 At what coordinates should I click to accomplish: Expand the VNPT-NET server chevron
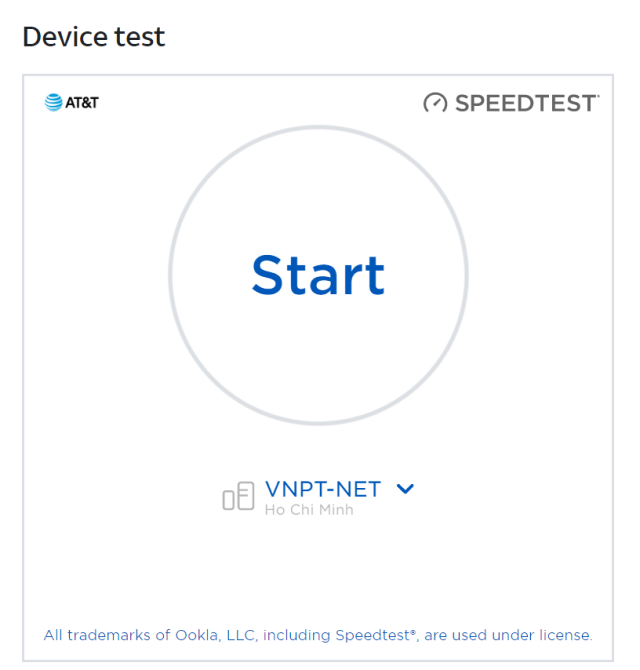click(x=405, y=489)
